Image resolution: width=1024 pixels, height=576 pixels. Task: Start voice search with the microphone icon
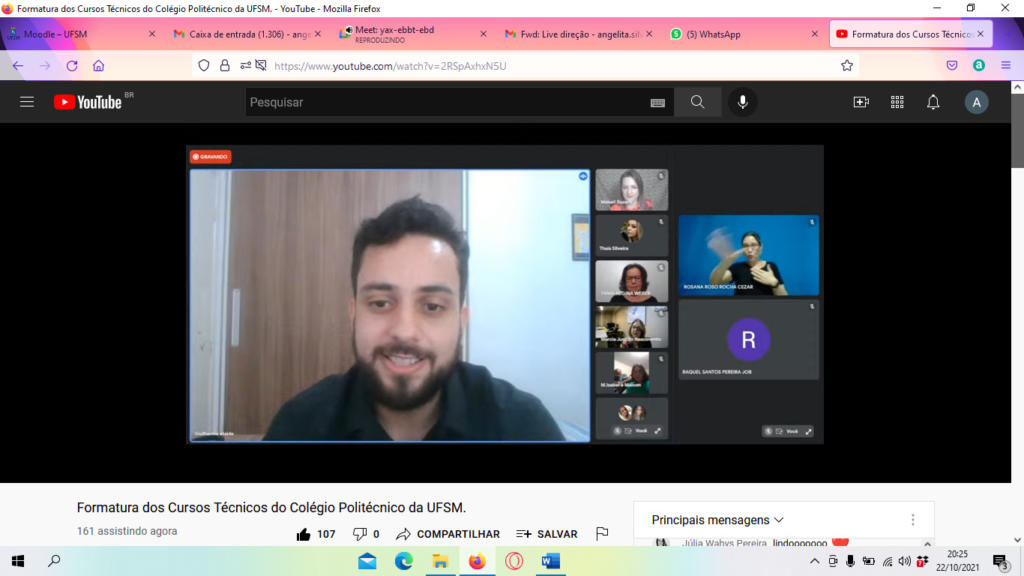(742, 102)
